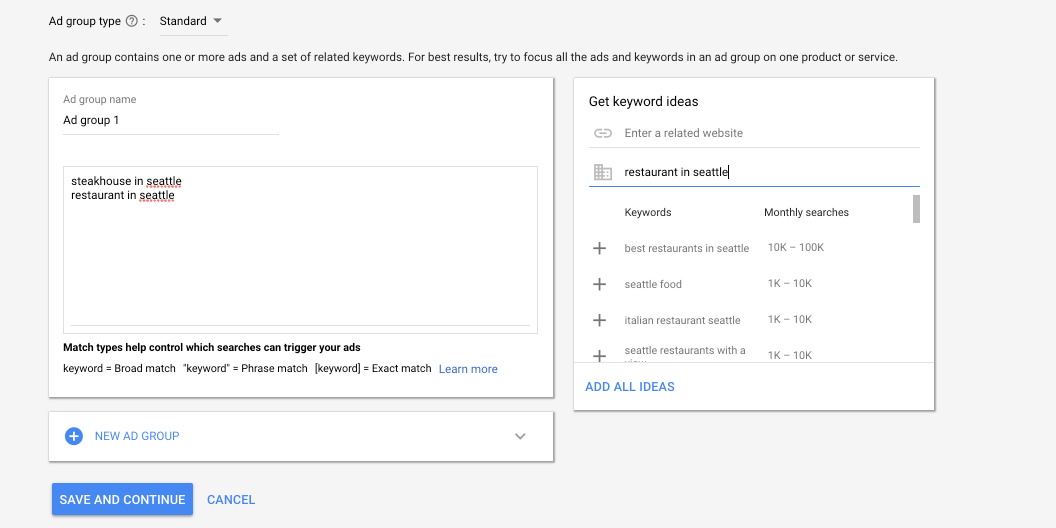The height and width of the screenshot is (528, 1056).
Task: Click the blue plus circle for new ad group
Action: click(x=73, y=436)
